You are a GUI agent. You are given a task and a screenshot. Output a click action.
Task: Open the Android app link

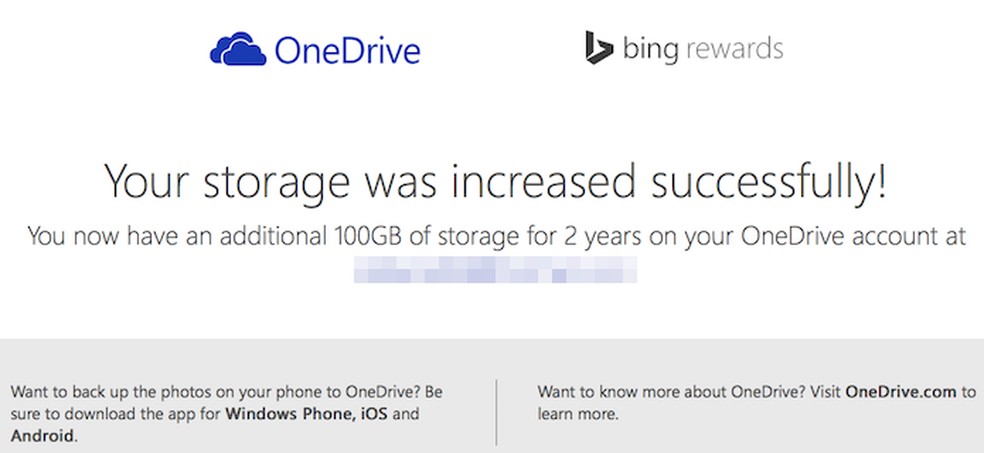[42, 435]
